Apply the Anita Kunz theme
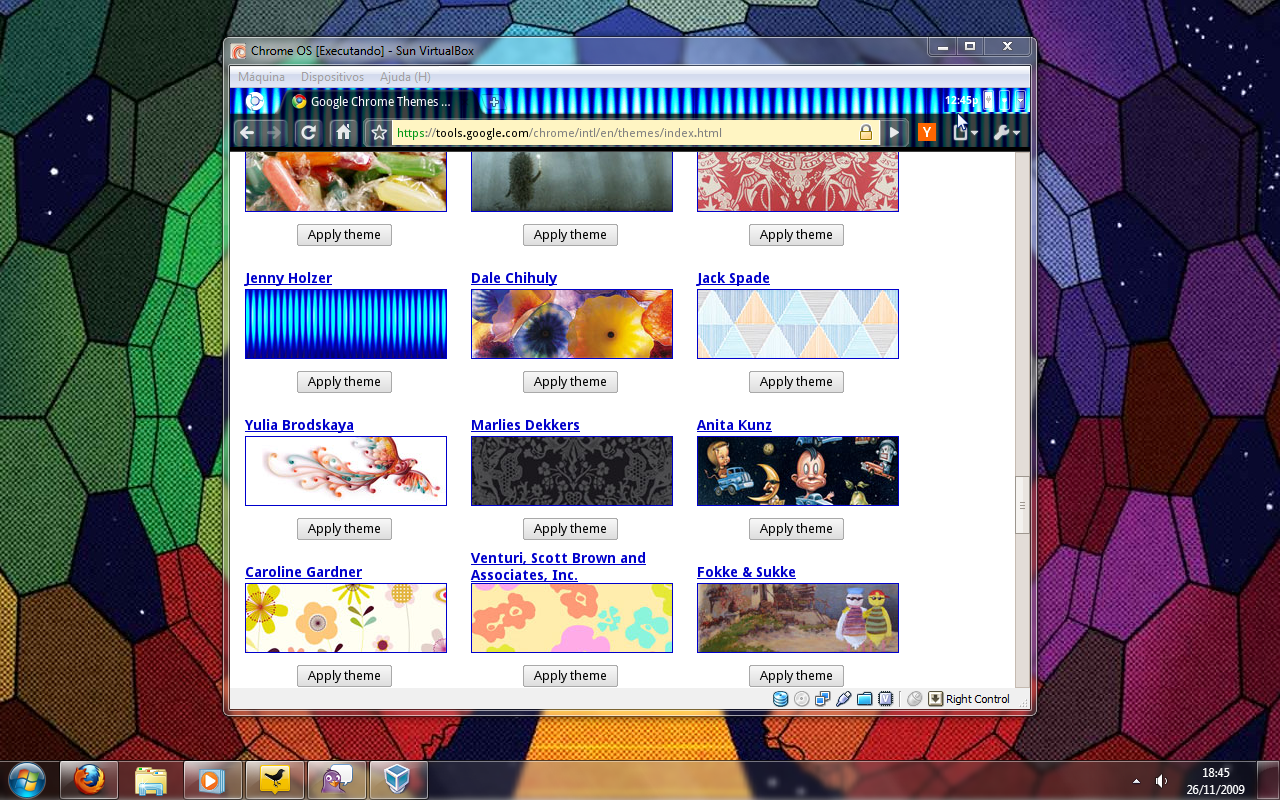 pyautogui.click(x=796, y=529)
